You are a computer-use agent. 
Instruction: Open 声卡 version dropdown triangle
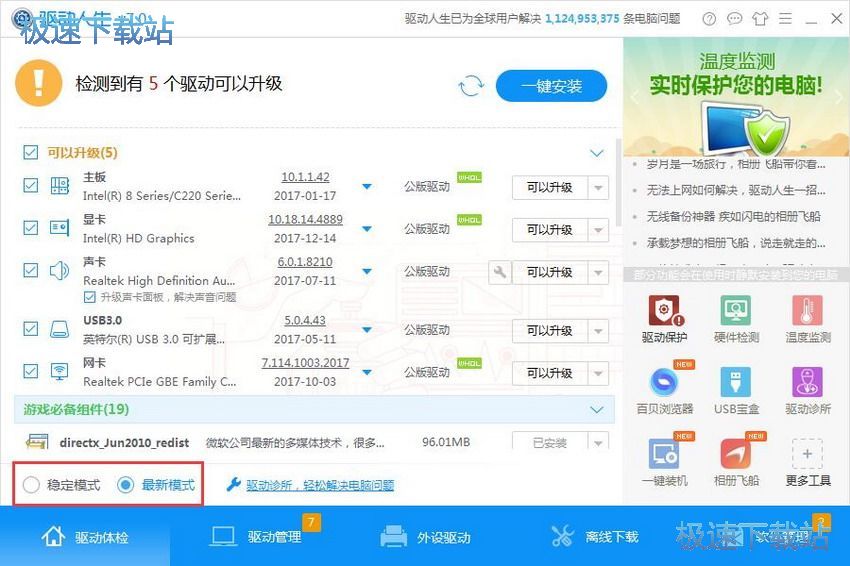367,271
